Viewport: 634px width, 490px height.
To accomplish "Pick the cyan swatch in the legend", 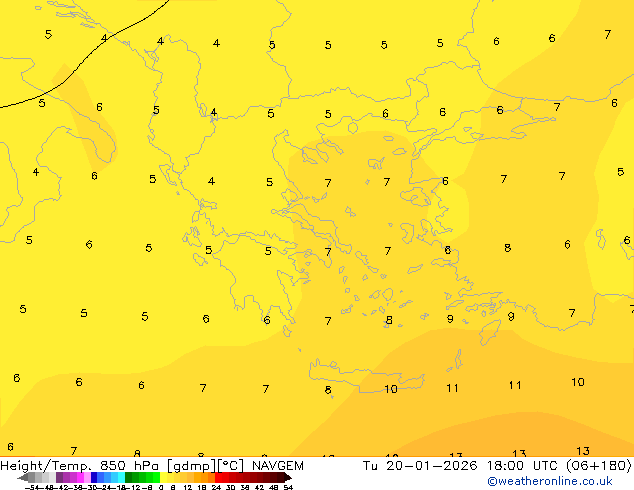I will (x=121, y=477).
